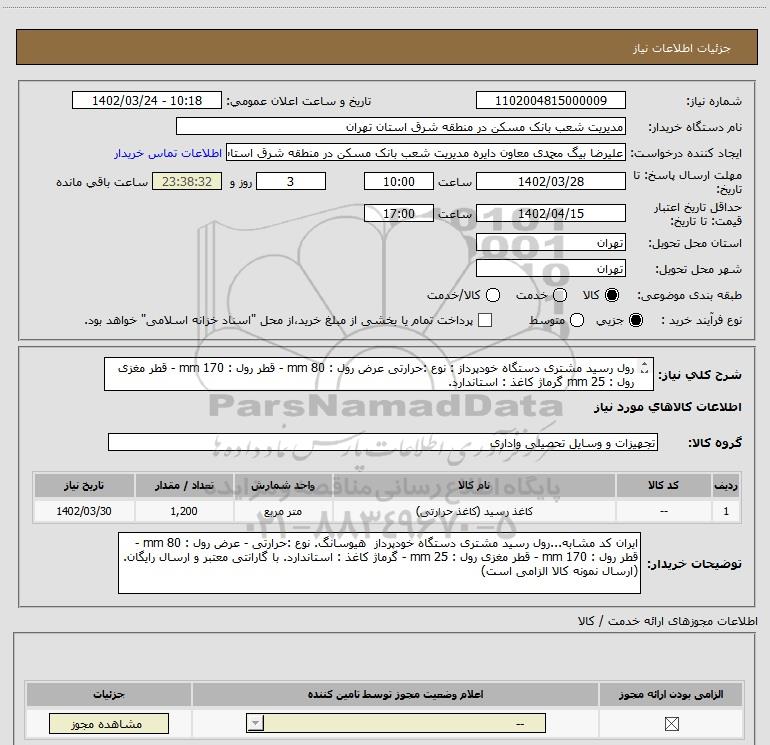Click the need number field 1102004815000009

tap(550, 100)
